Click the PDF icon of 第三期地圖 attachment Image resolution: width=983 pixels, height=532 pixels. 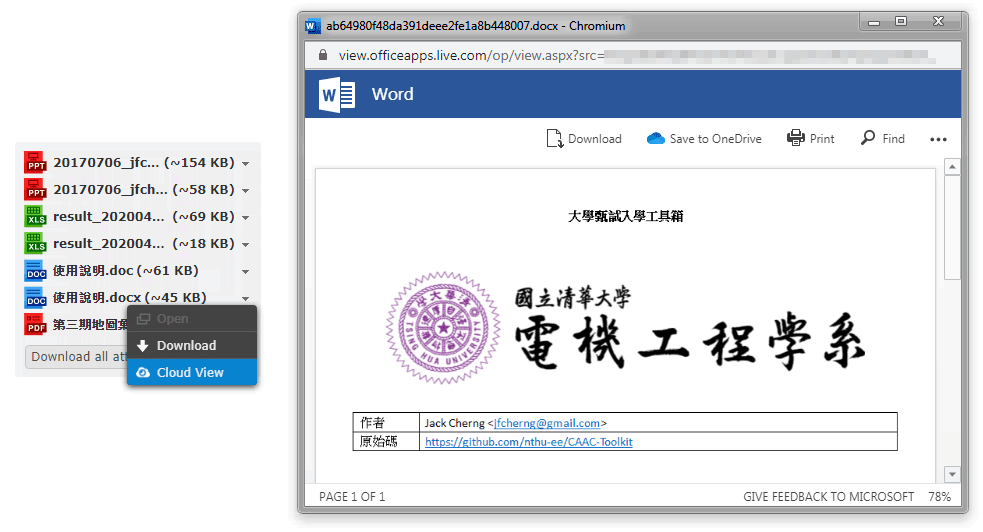[35, 324]
